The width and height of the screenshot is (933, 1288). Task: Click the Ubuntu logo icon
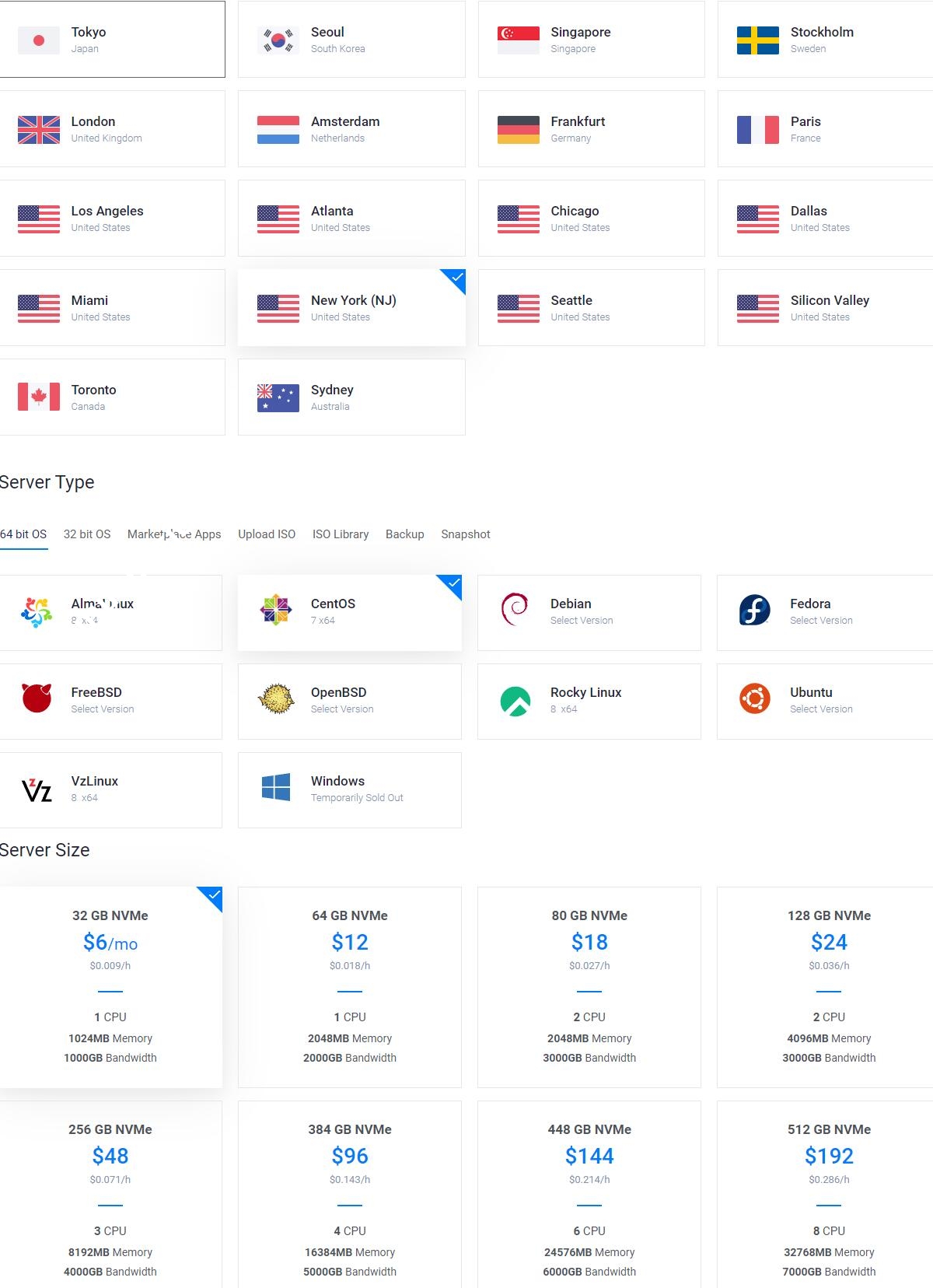click(755, 698)
